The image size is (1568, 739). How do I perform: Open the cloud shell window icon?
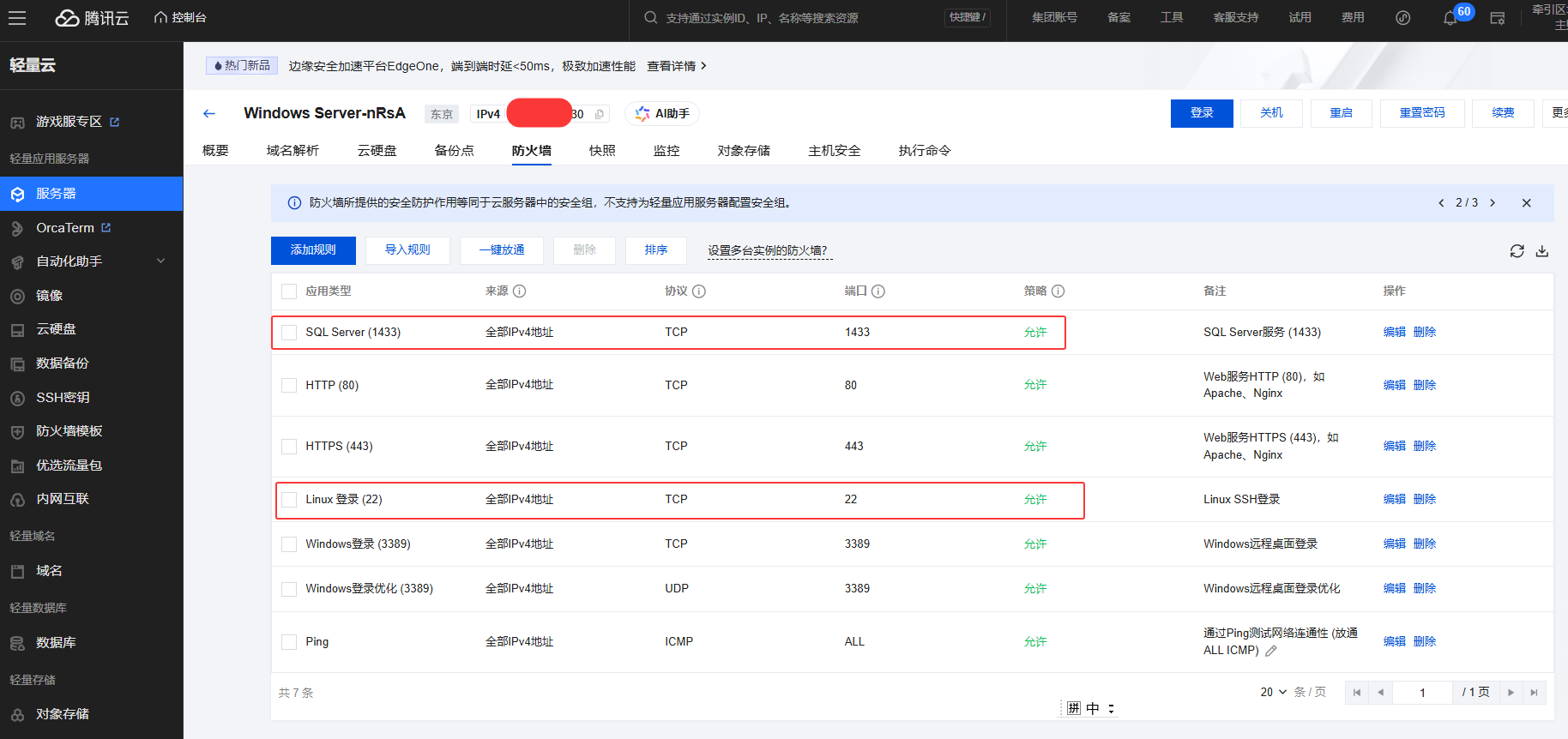click(x=1498, y=18)
